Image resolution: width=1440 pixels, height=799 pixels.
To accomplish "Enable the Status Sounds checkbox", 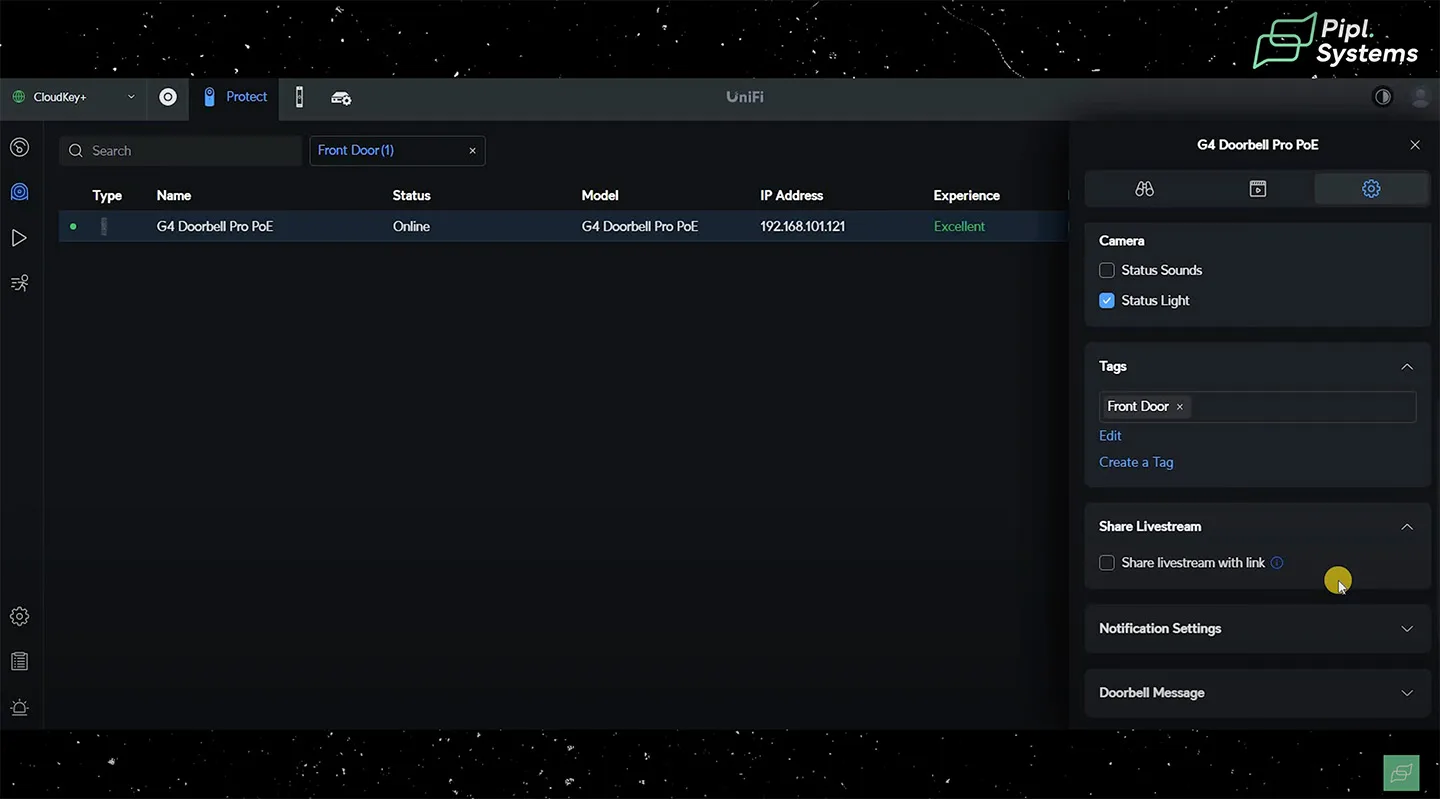I will [x=1107, y=270].
